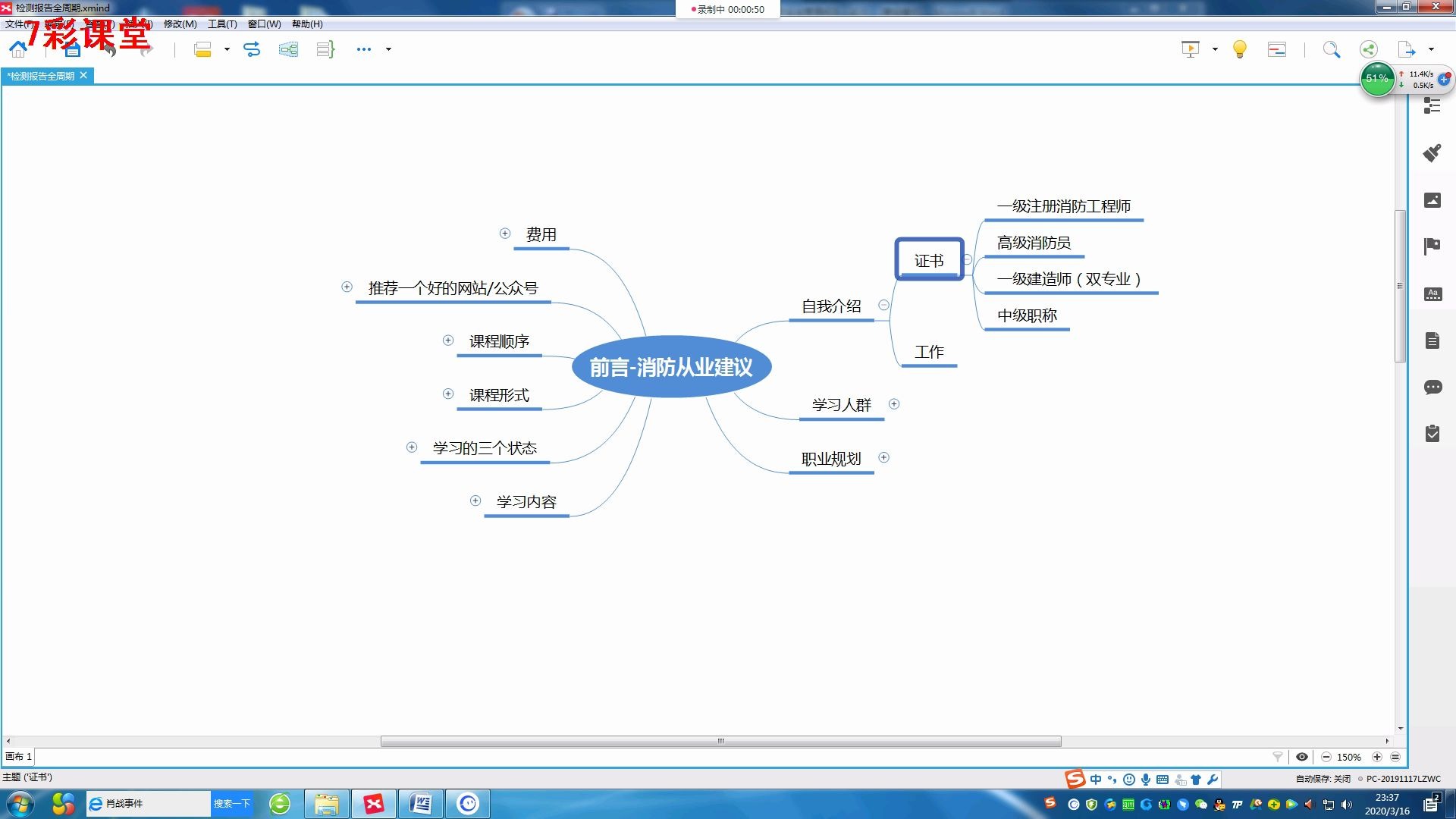Click the filter funnel icon in status bar
This screenshot has width=1456, height=819.
click(x=1278, y=757)
